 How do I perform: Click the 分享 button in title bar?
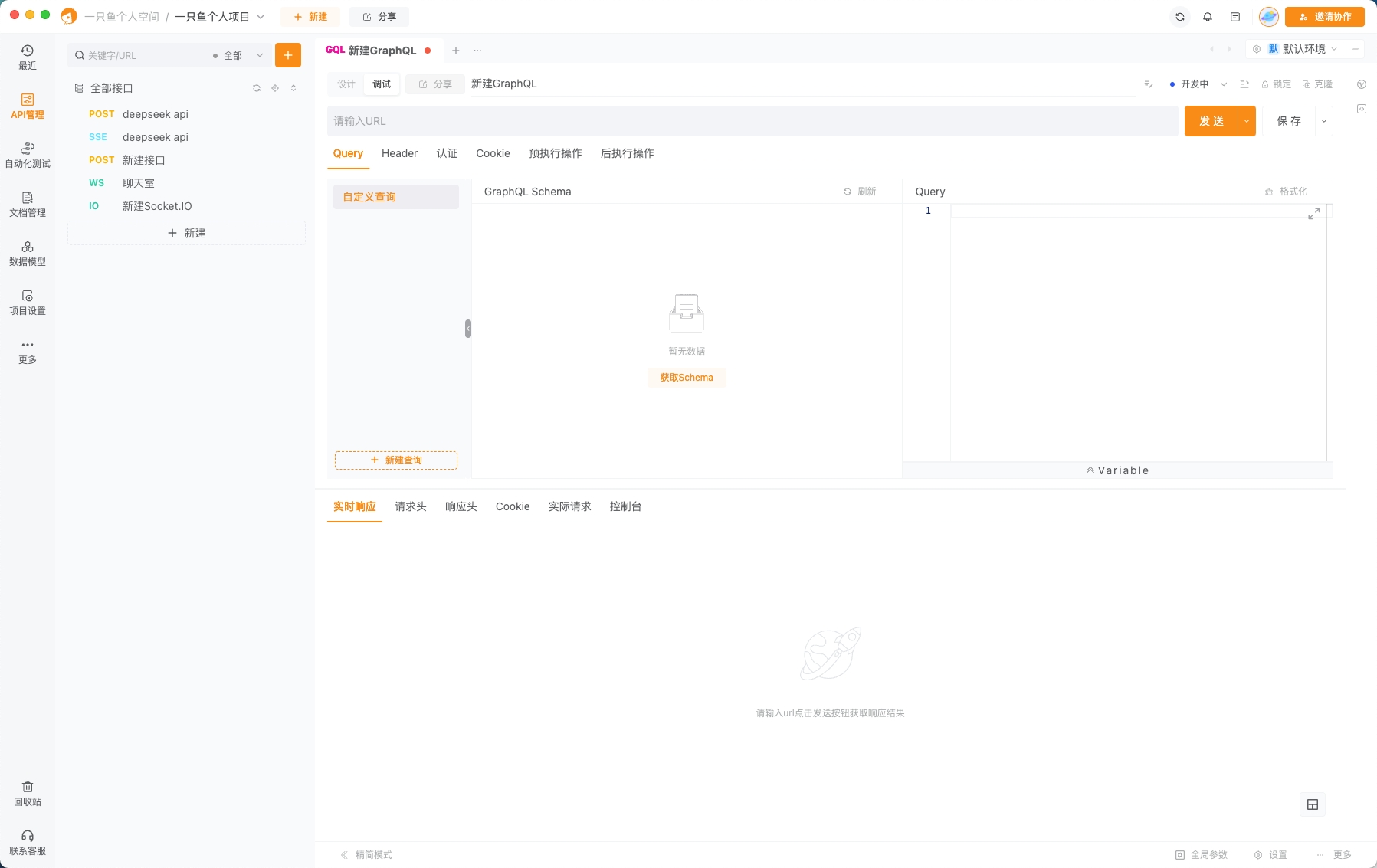[x=379, y=17]
